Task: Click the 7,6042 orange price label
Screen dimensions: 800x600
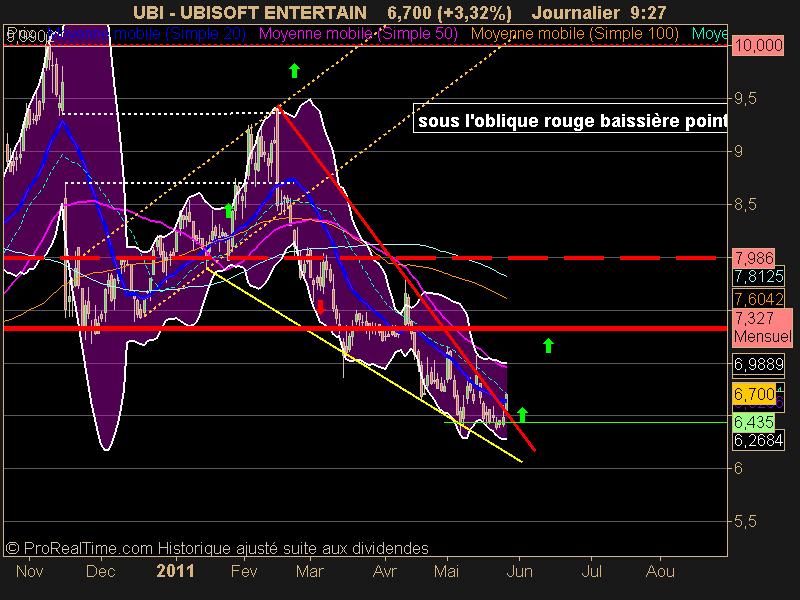Action: tap(758, 299)
